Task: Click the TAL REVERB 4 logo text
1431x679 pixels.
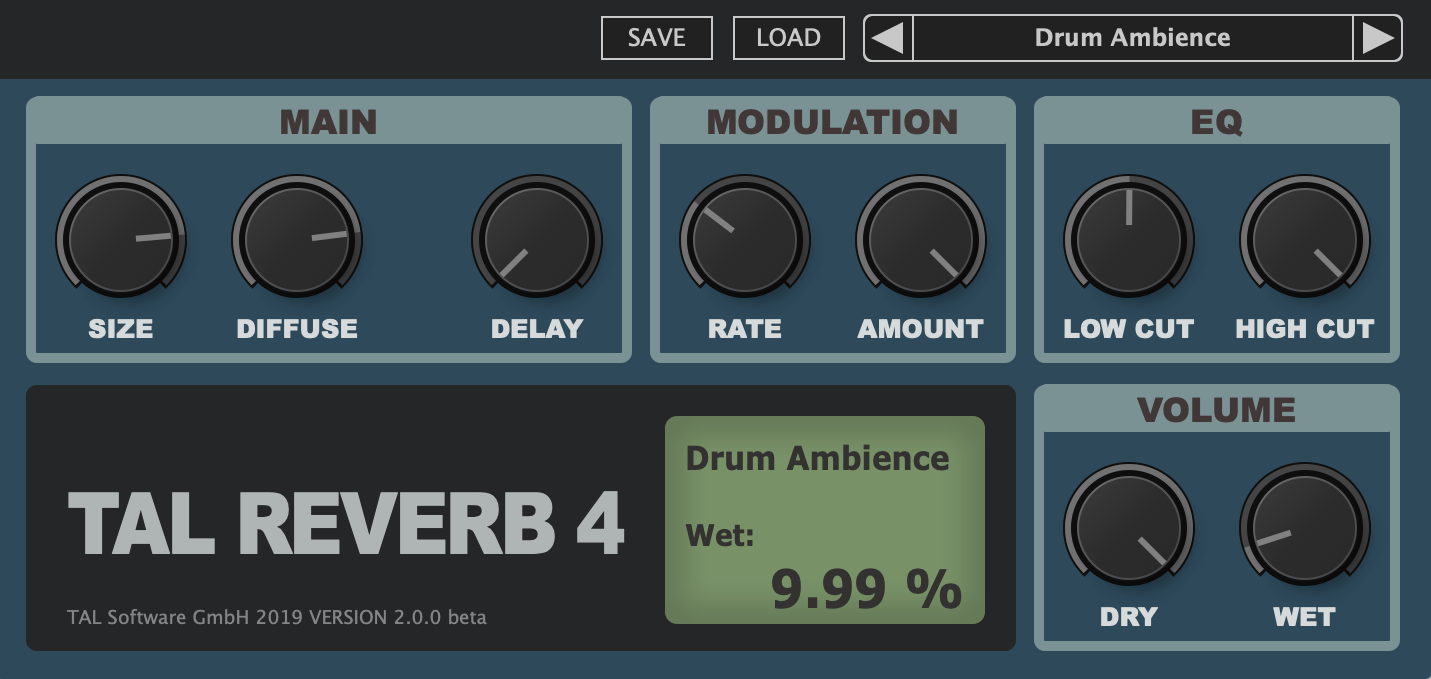Action: [x=346, y=523]
